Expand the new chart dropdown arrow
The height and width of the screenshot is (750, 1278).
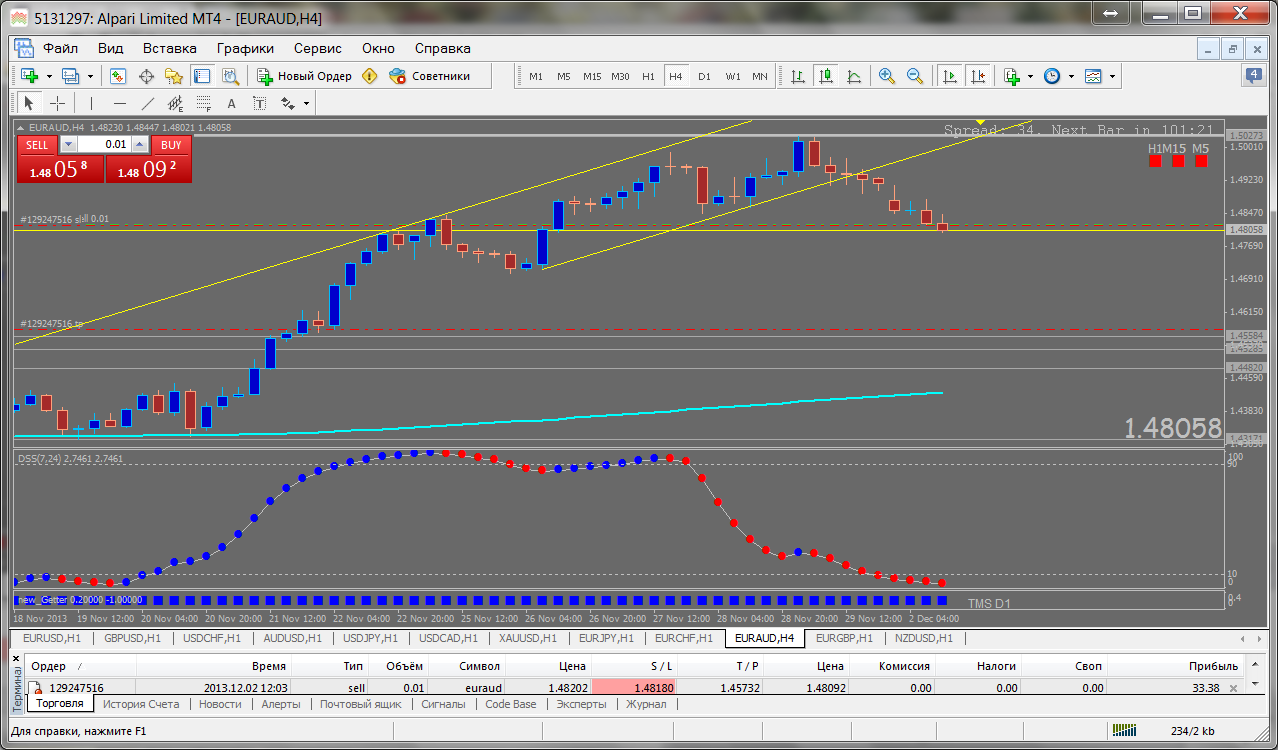tap(48, 76)
